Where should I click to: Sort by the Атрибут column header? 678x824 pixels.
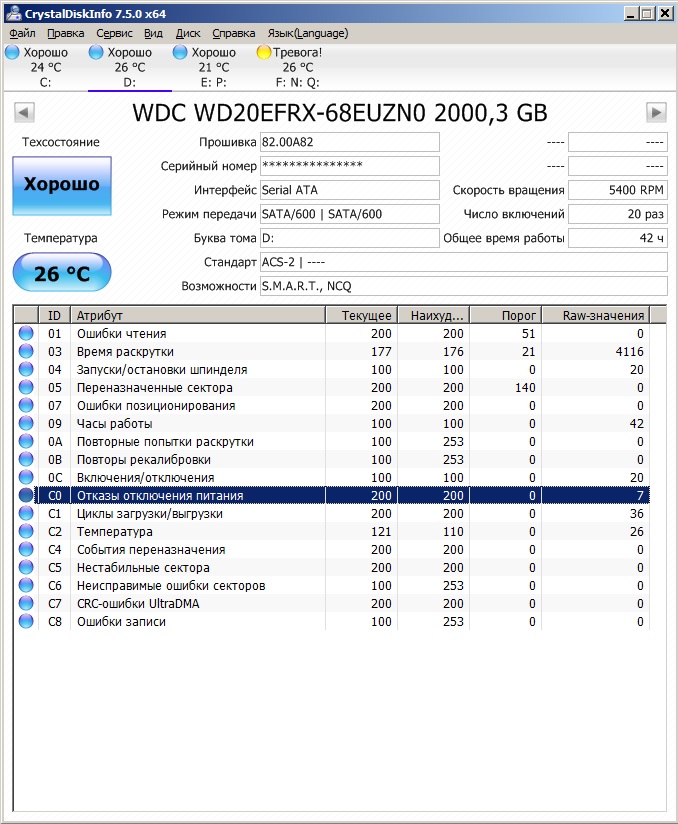[198, 315]
